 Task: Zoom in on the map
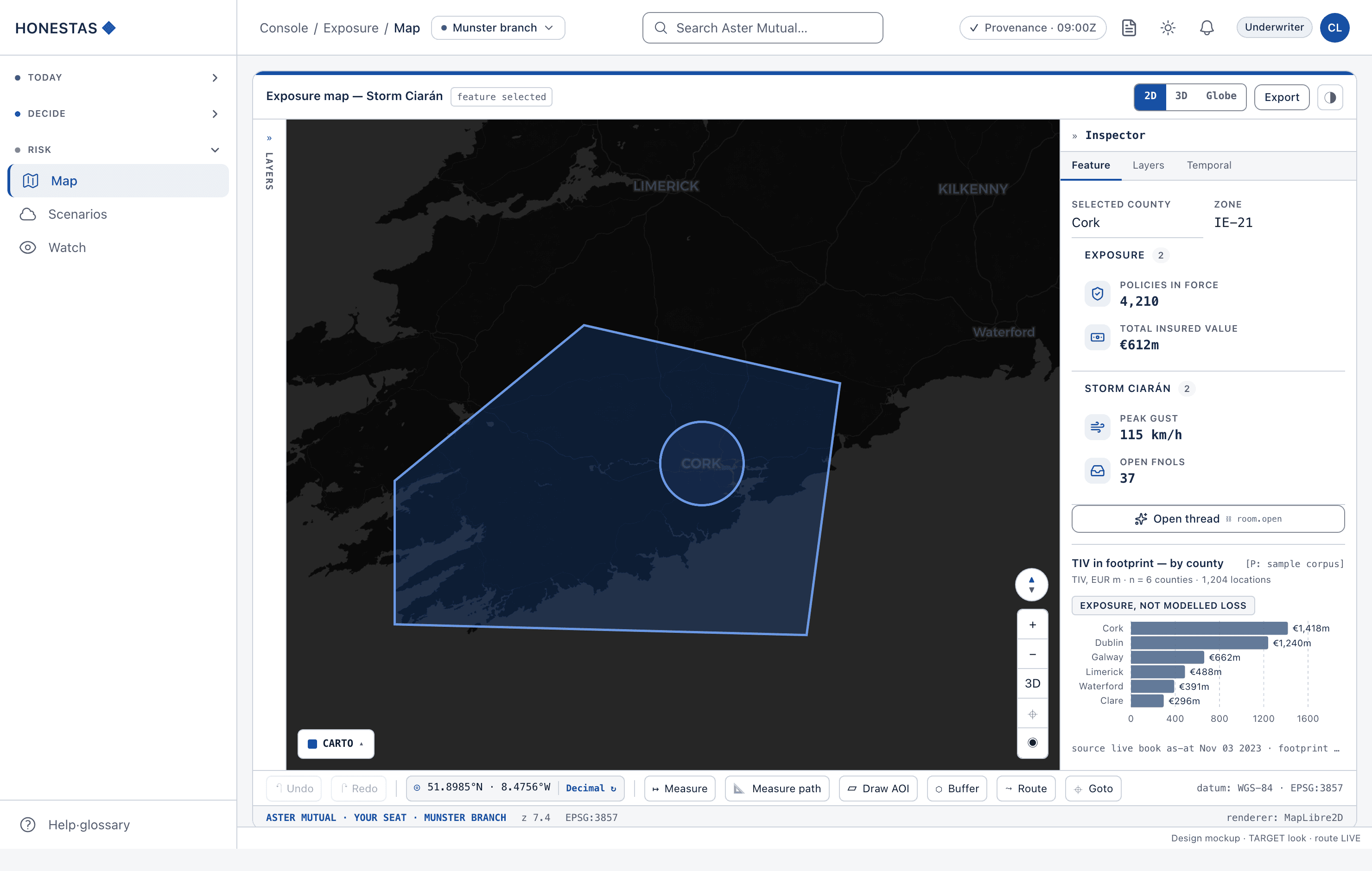click(1032, 625)
